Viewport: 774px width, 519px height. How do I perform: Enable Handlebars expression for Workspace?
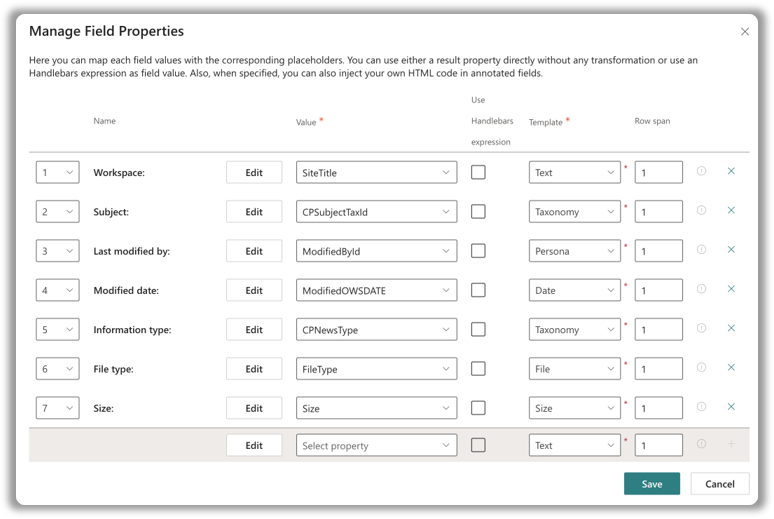[478, 172]
